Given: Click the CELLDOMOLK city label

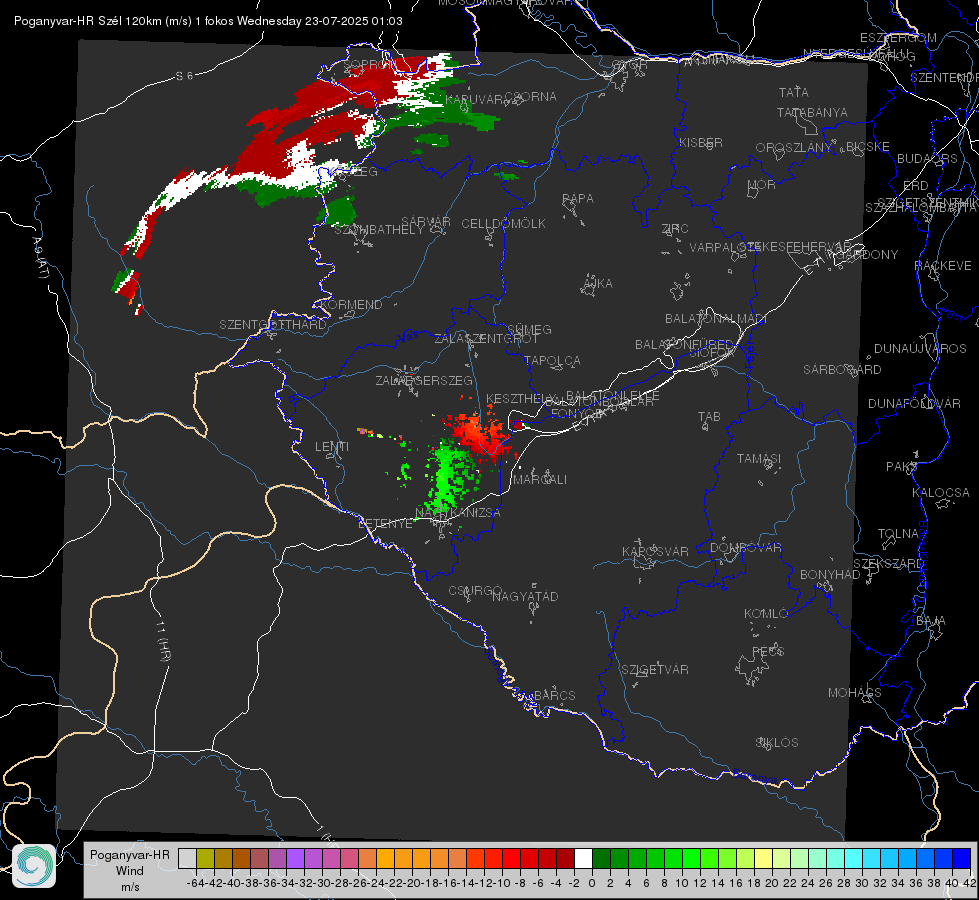Looking at the screenshot, I should tap(503, 224).
